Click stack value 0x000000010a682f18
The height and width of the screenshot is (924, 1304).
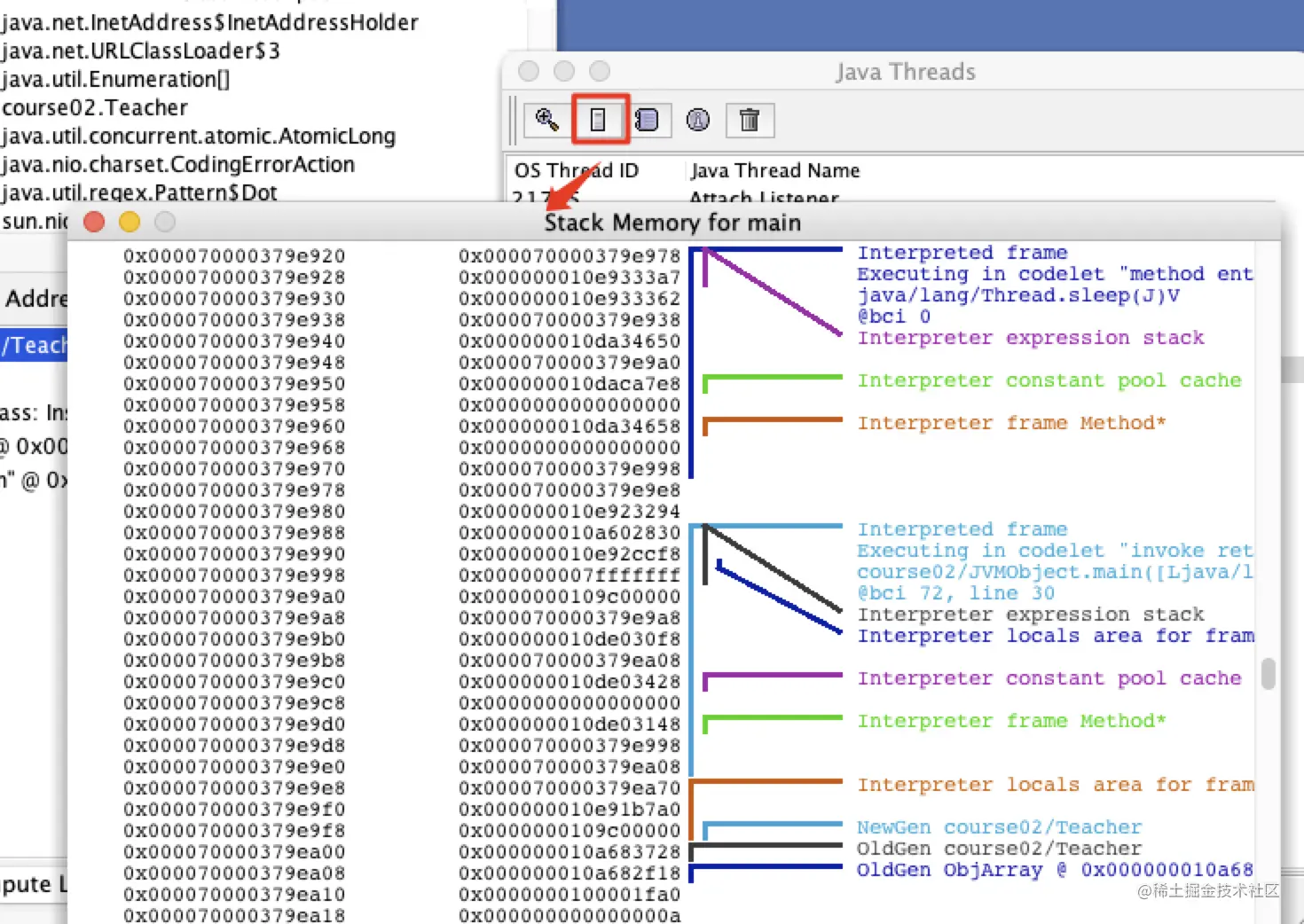point(570,873)
